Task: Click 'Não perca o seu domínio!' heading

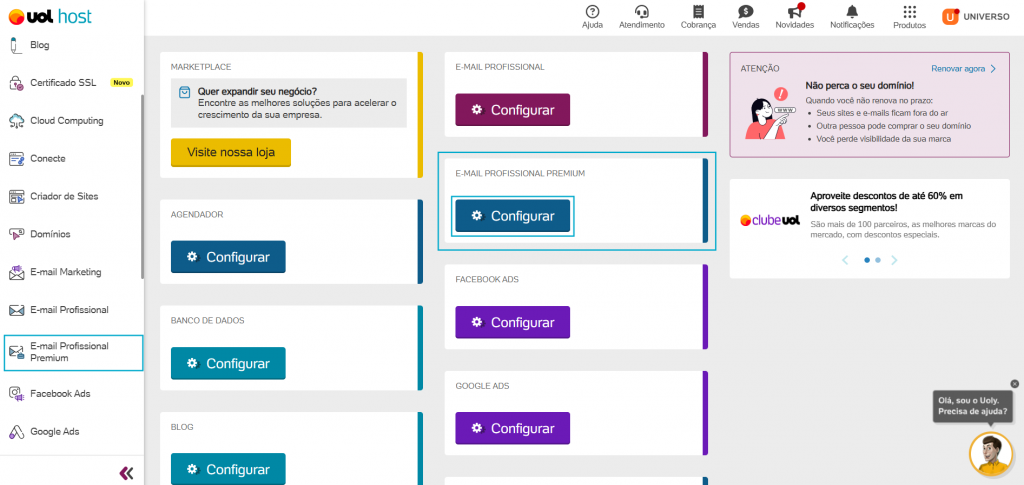Action: (x=860, y=86)
